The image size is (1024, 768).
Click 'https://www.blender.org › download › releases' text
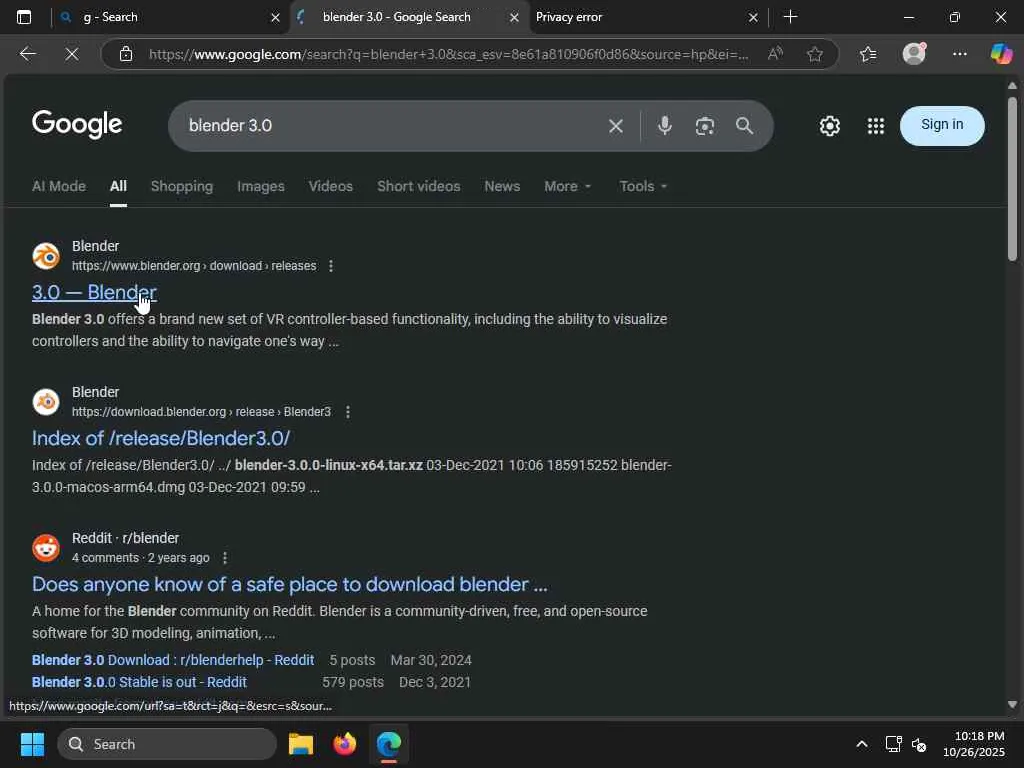194,266
